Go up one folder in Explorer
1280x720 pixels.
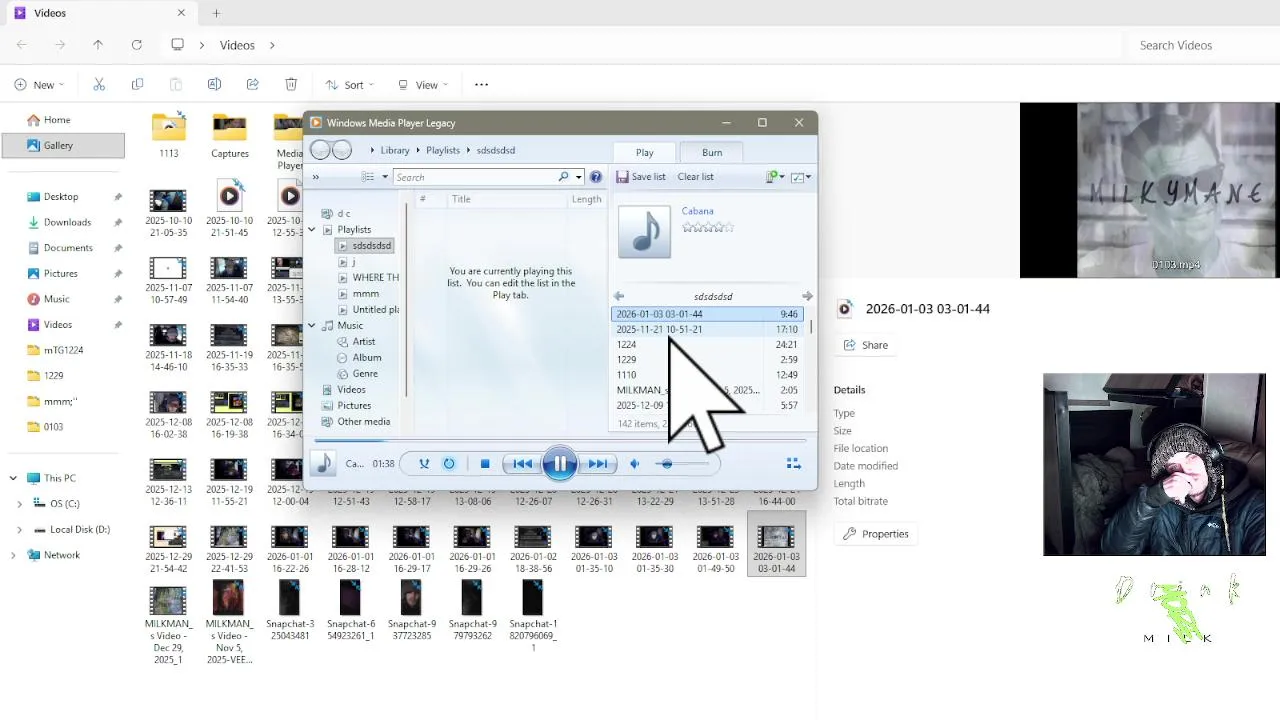98,45
